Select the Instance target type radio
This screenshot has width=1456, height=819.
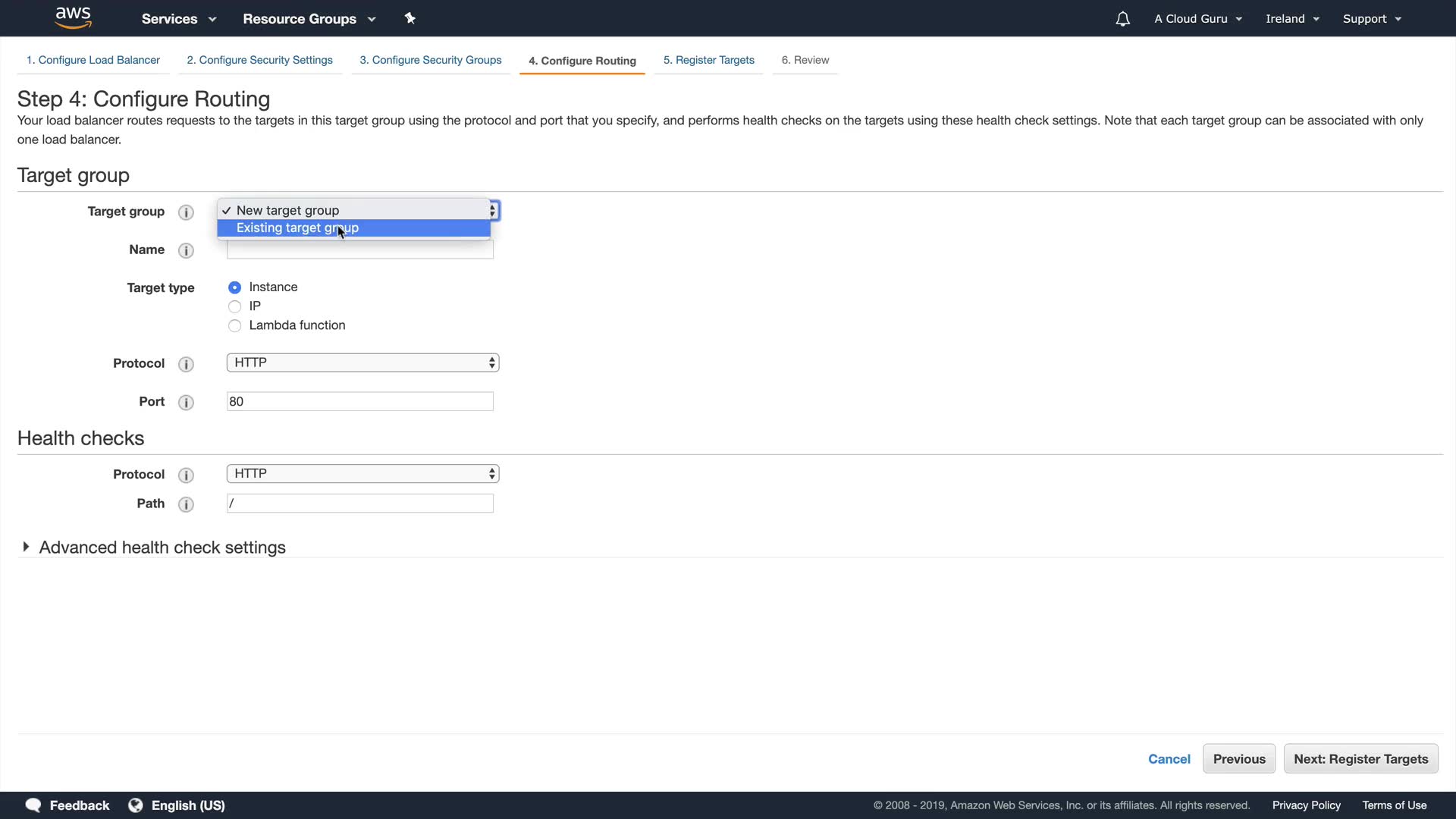[x=235, y=287]
